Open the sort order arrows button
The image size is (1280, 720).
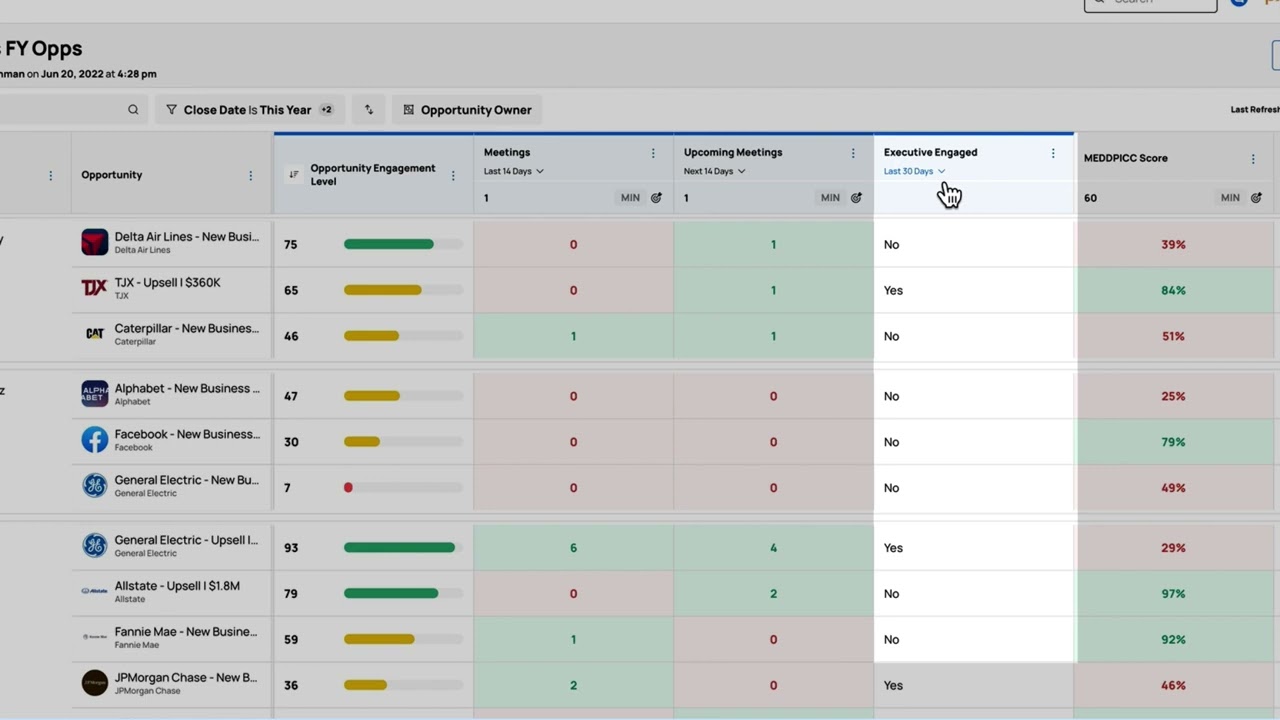coord(369,110)
